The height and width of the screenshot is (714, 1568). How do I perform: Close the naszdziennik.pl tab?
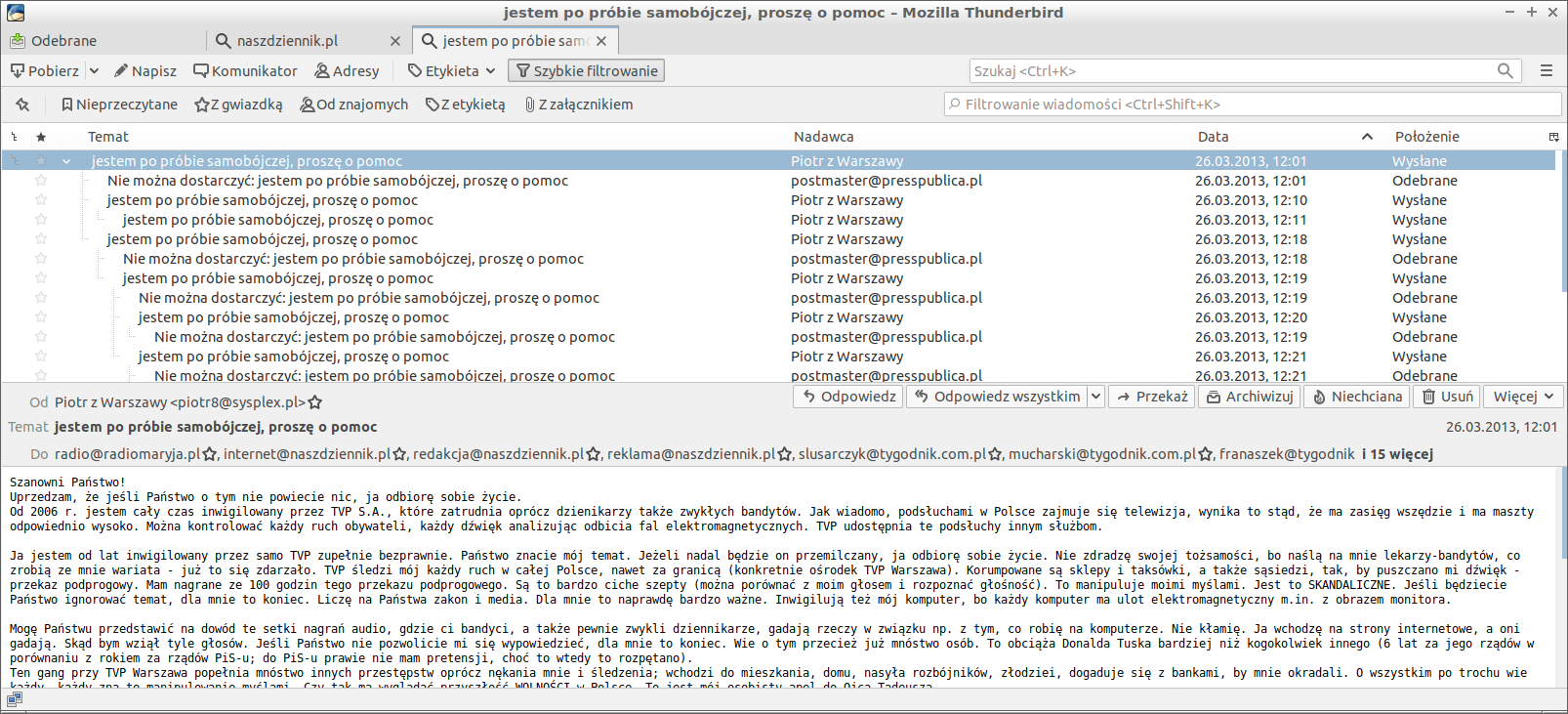395,41
